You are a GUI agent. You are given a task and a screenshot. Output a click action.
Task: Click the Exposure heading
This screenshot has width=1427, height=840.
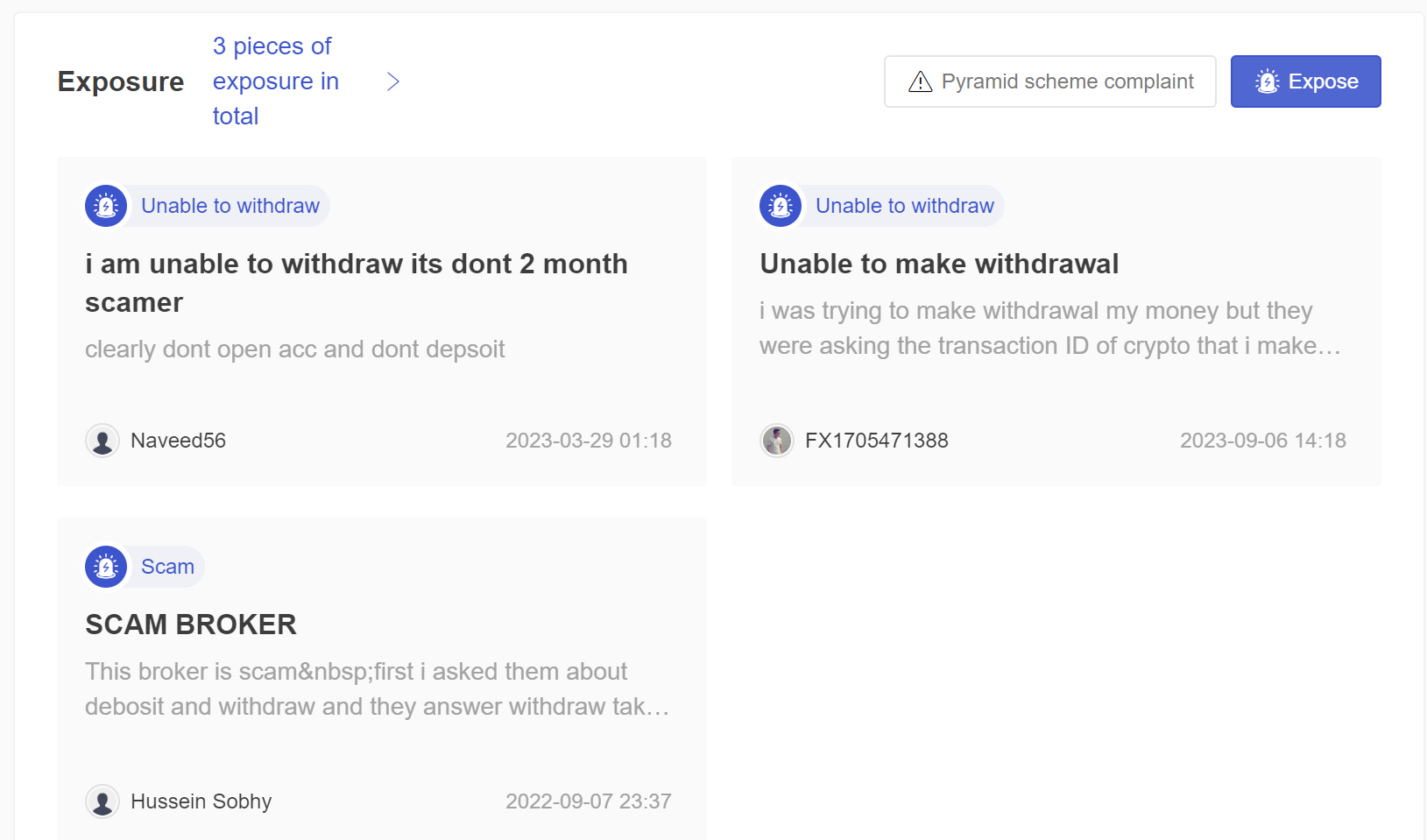pos(121,81)
